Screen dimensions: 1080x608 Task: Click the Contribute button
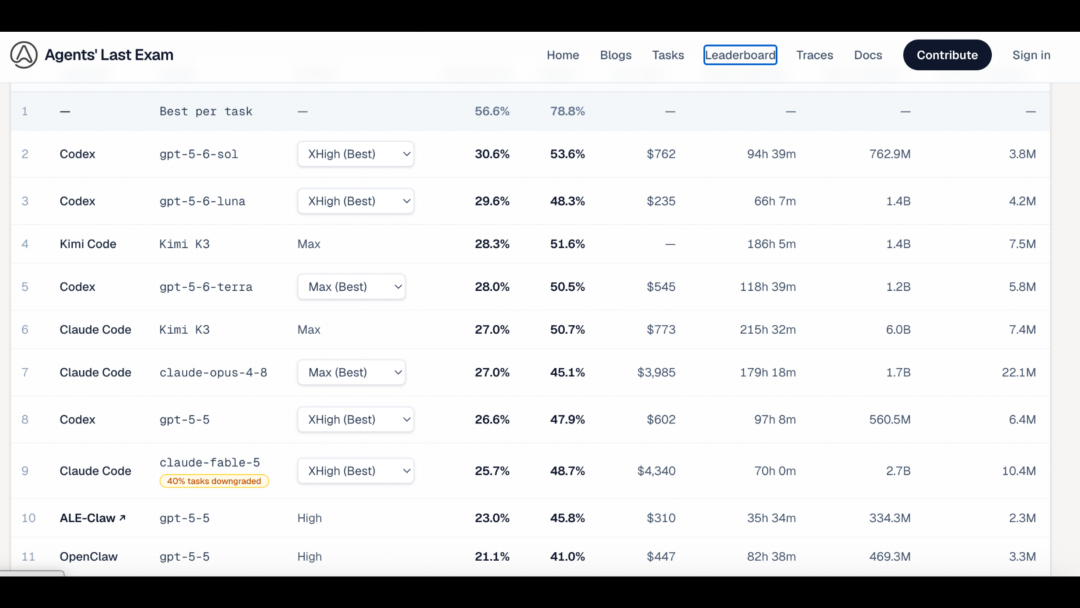pyautogui.click(x=947, y=55)
